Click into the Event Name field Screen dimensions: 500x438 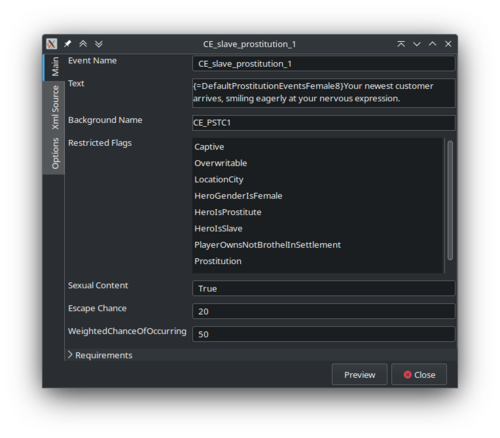(x=324, y=63)
